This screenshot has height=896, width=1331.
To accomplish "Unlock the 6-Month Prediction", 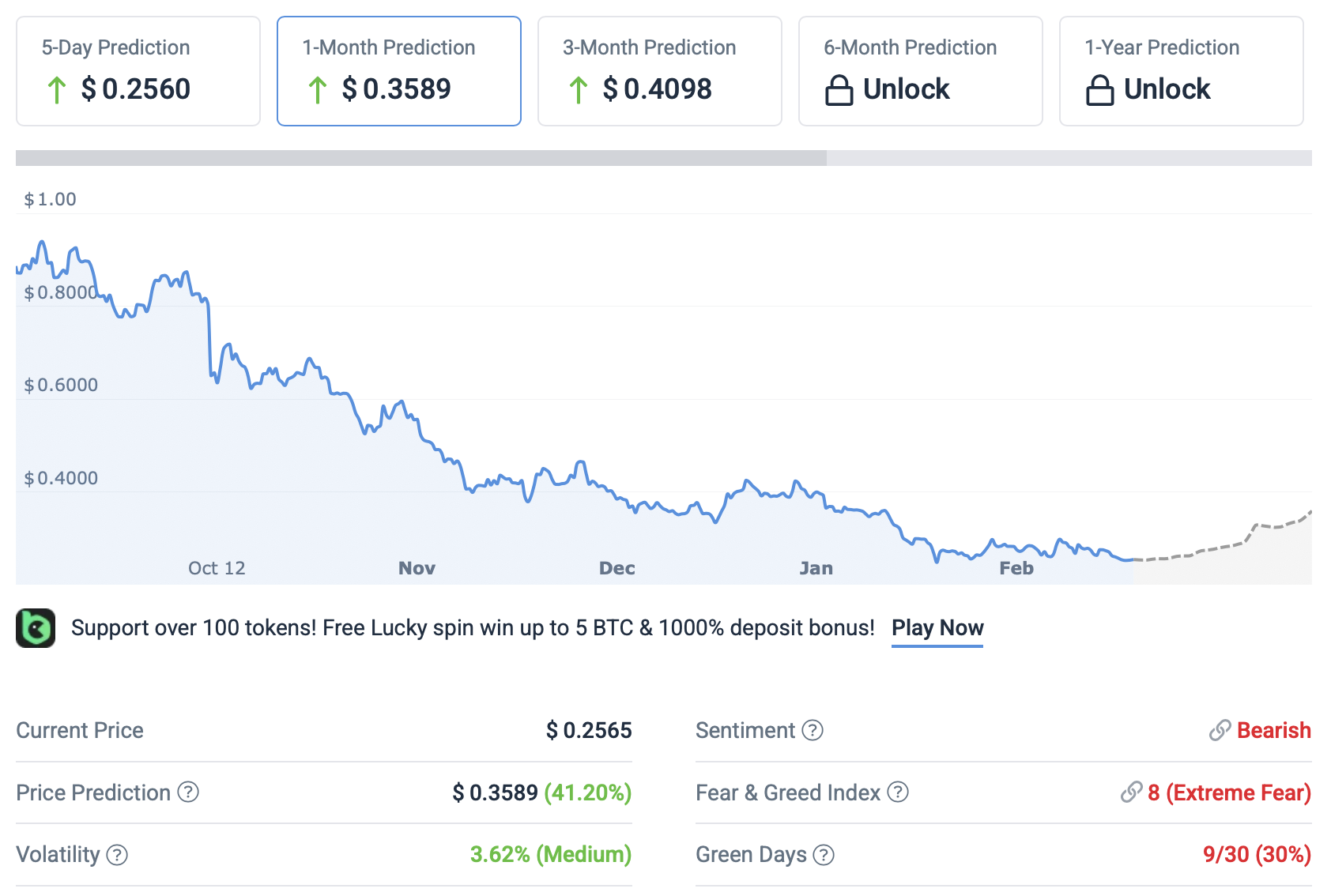I will click(x=921, y=71).
